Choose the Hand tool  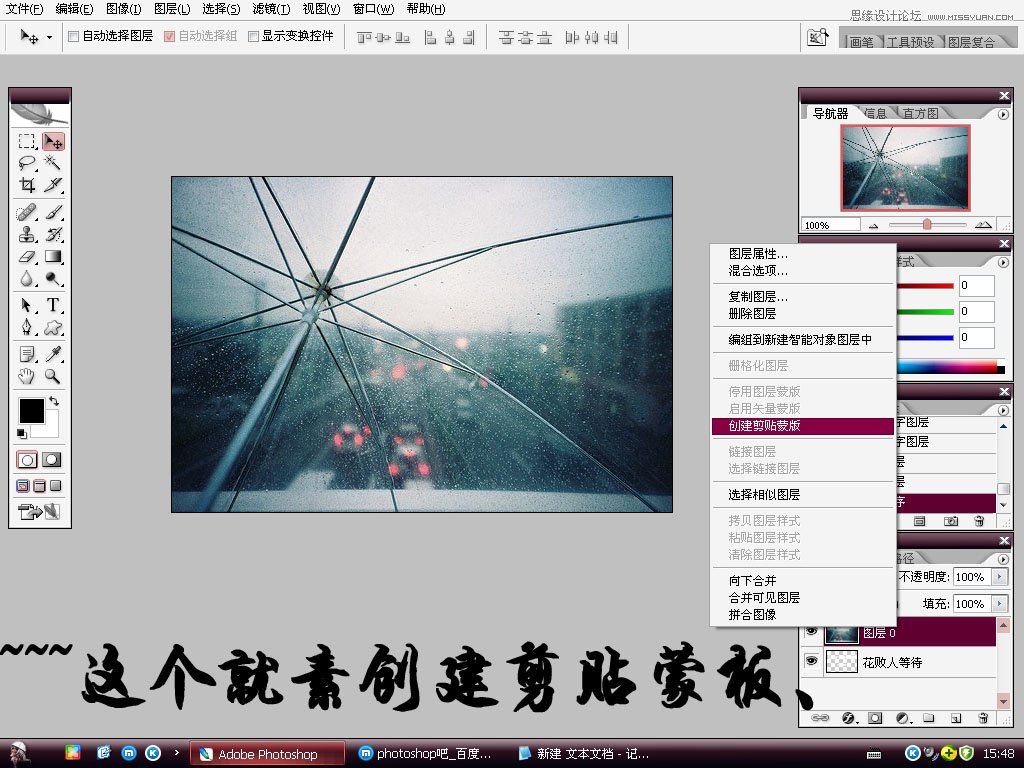point(27,376)
